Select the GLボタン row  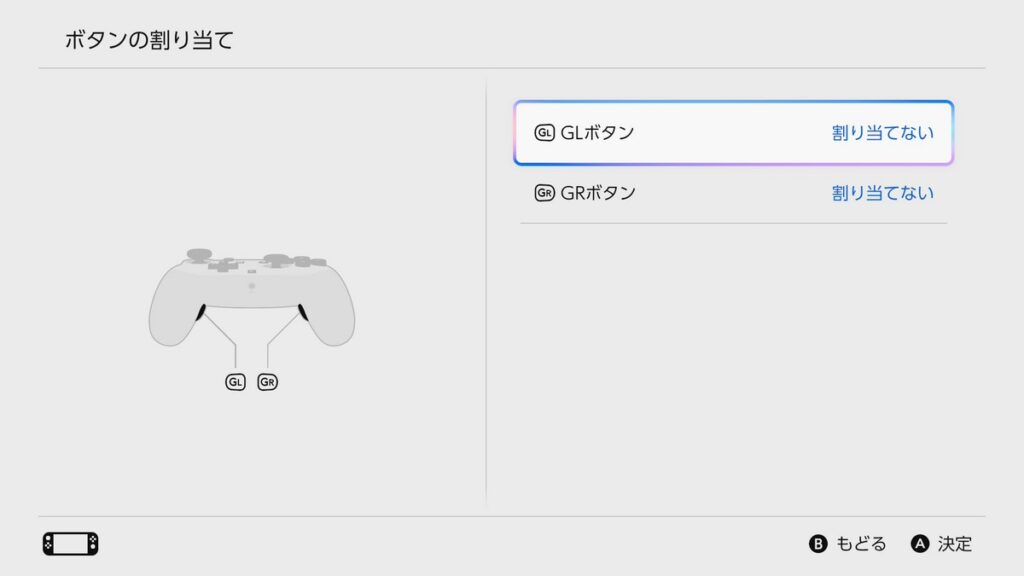tap(733, 133)
